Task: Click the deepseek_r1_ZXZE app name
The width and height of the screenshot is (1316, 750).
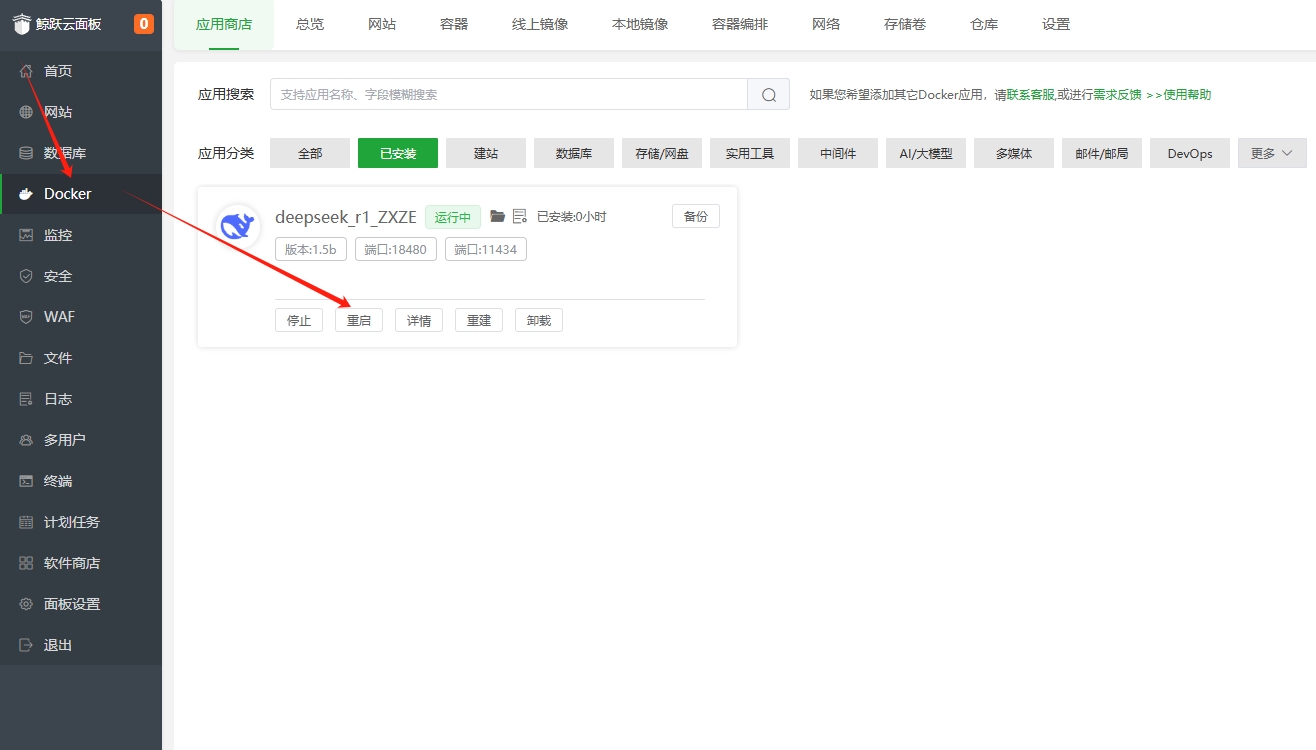Action: [x=346, y=217]
